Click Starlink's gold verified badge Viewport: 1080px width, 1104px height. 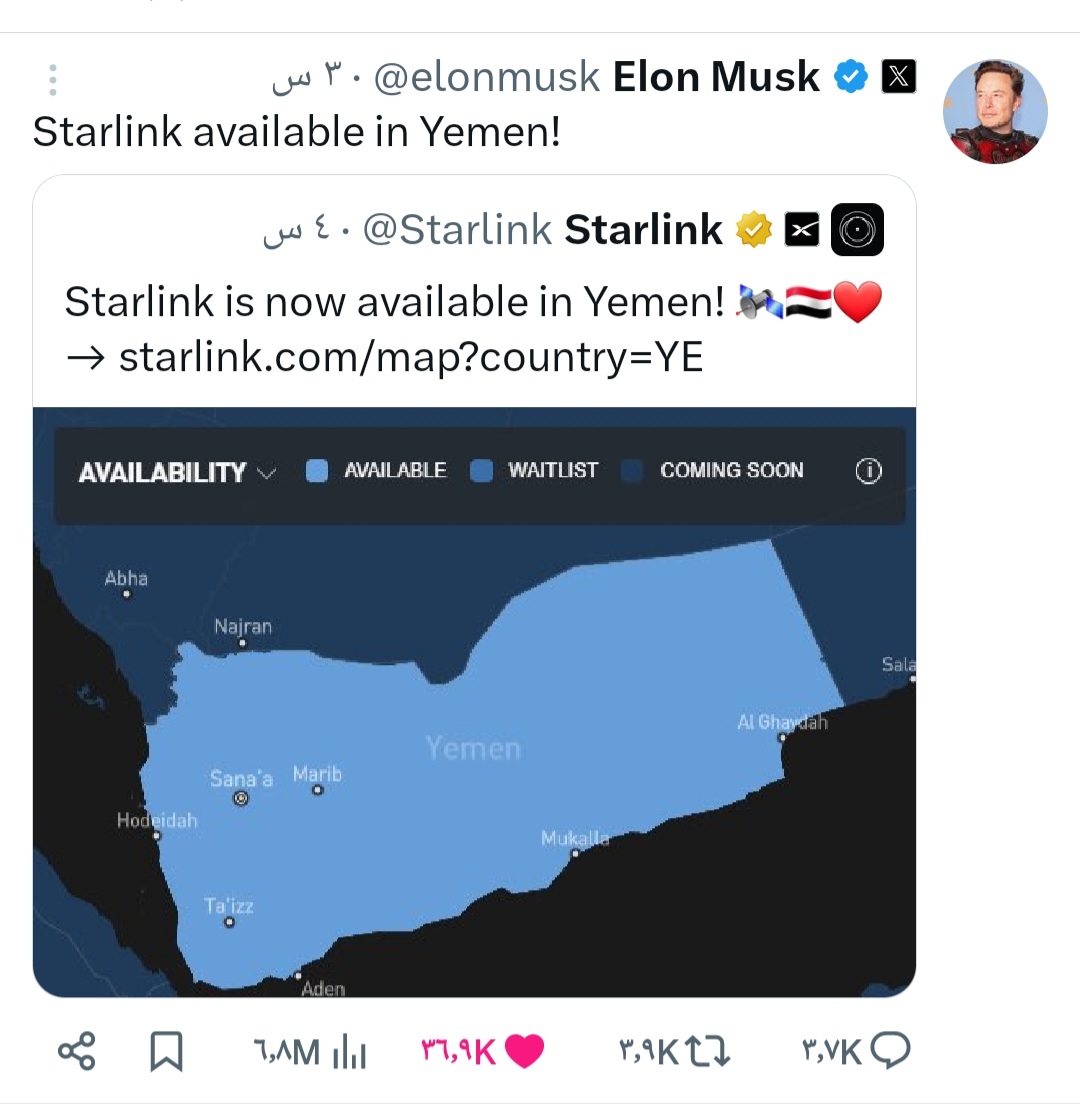(x=754, y=230)
